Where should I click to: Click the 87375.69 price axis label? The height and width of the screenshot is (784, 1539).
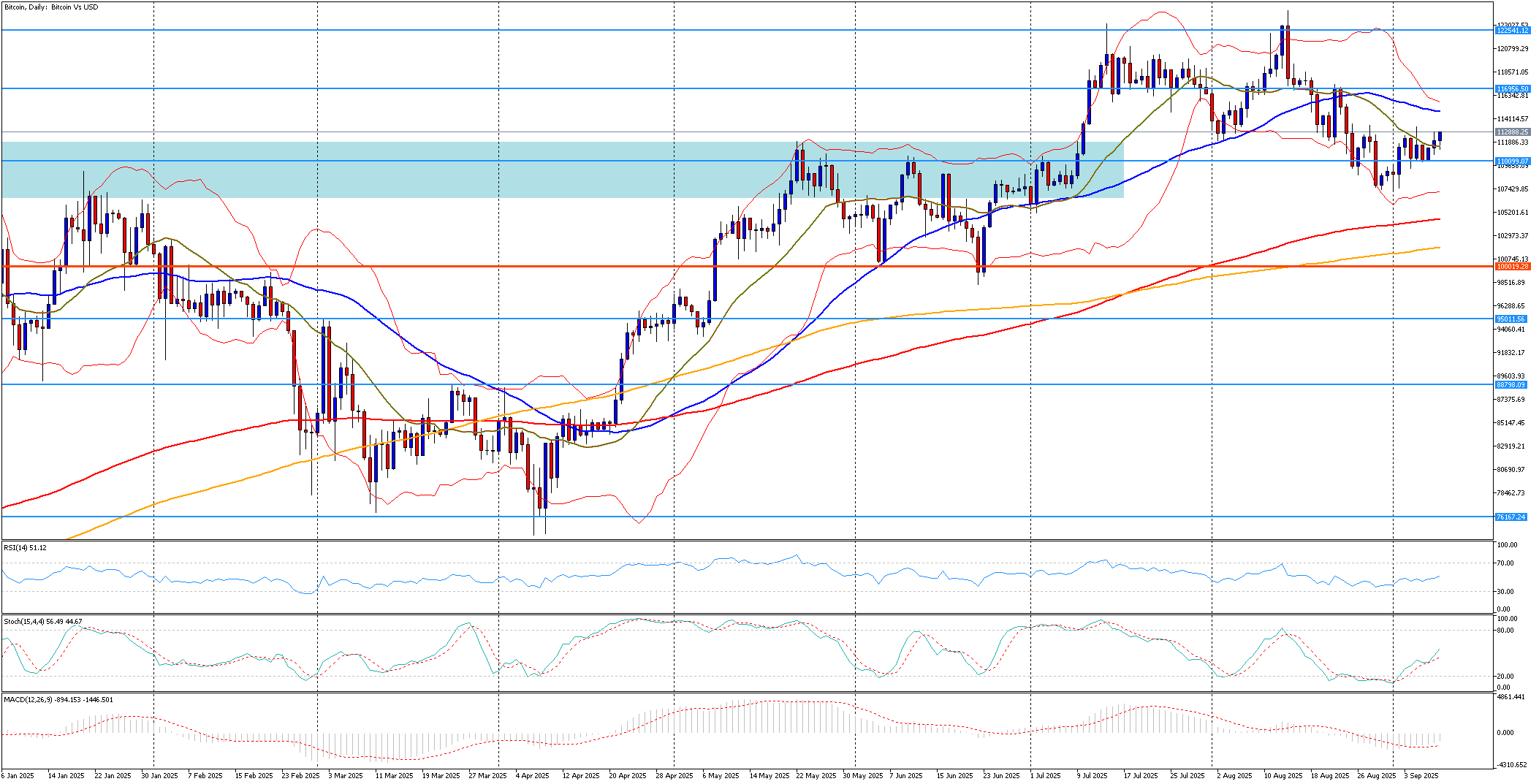[x=1513, y=400]
